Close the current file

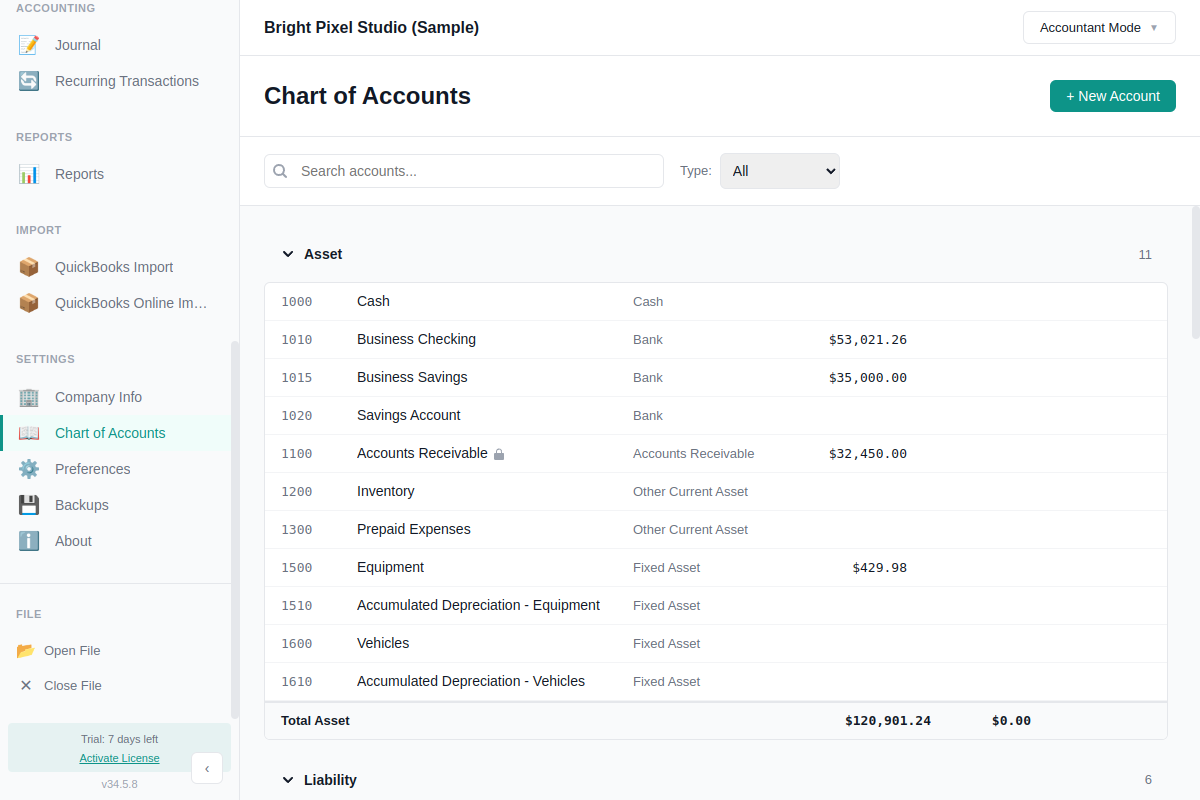(71, 685)
